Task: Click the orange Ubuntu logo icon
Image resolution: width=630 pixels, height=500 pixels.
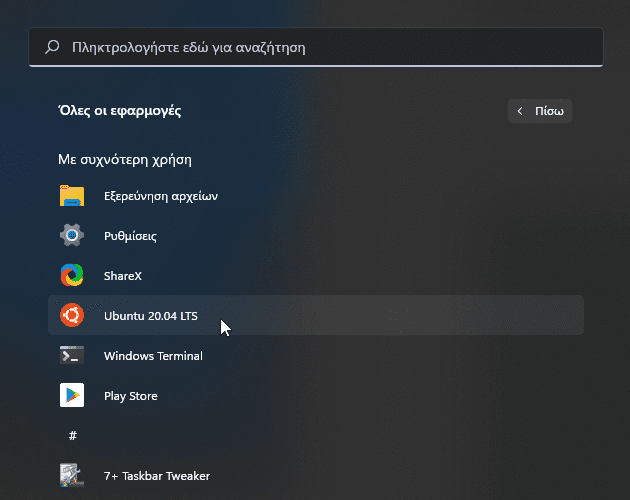Action: 72,315
